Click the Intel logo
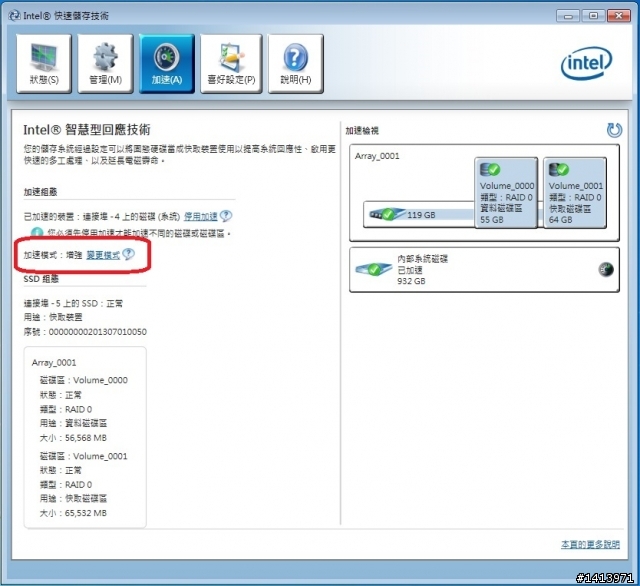The height and width of the screenshot is (586, 640). click(586, 63)
